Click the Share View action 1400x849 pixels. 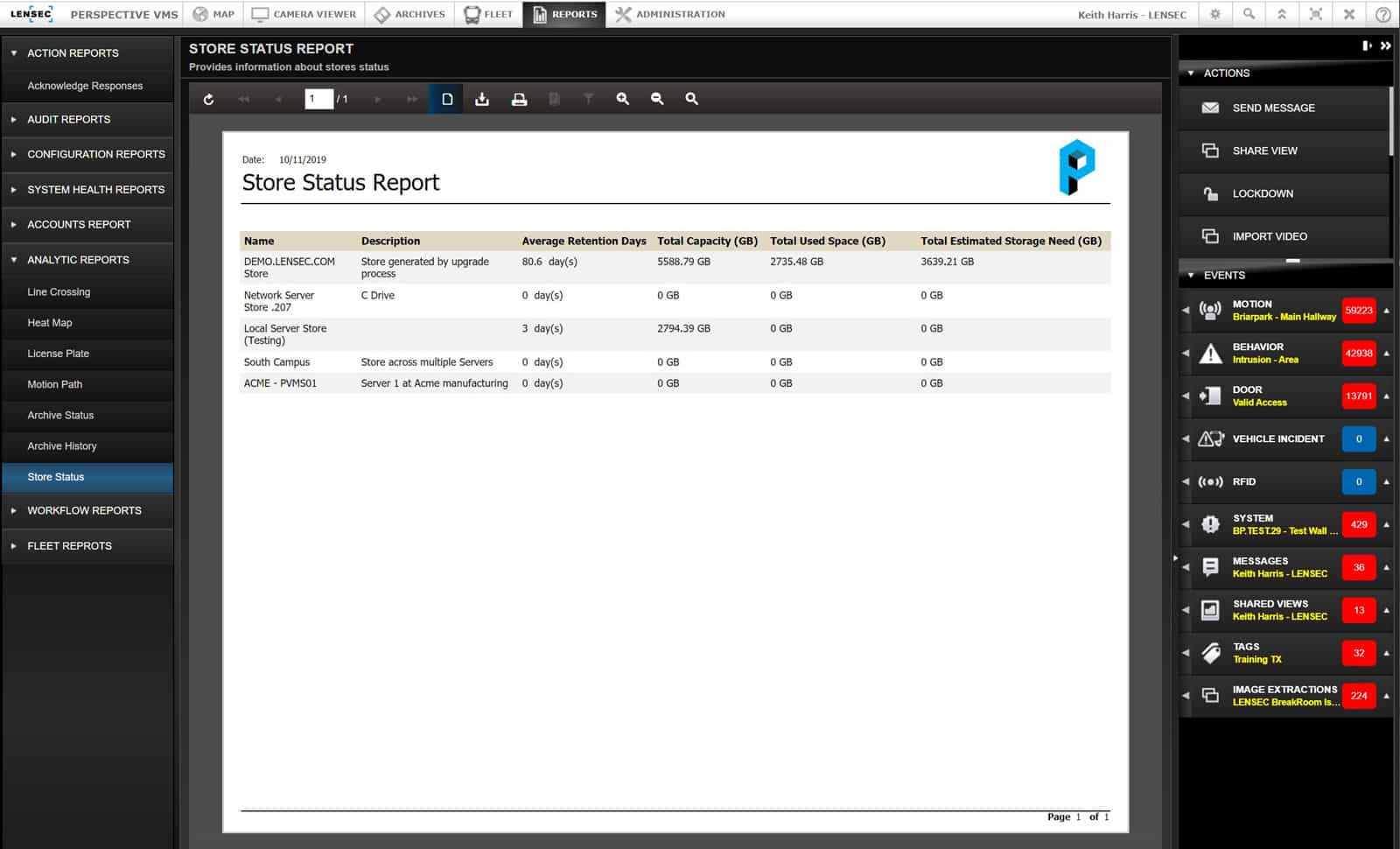pyautogui.click(x=1284, y=151)
